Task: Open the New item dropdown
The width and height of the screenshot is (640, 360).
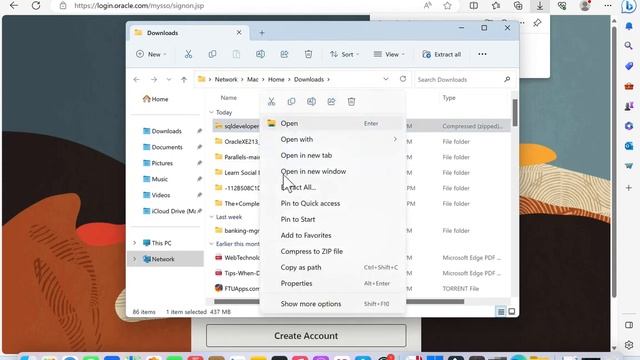Action: click(x=151, y=54)
